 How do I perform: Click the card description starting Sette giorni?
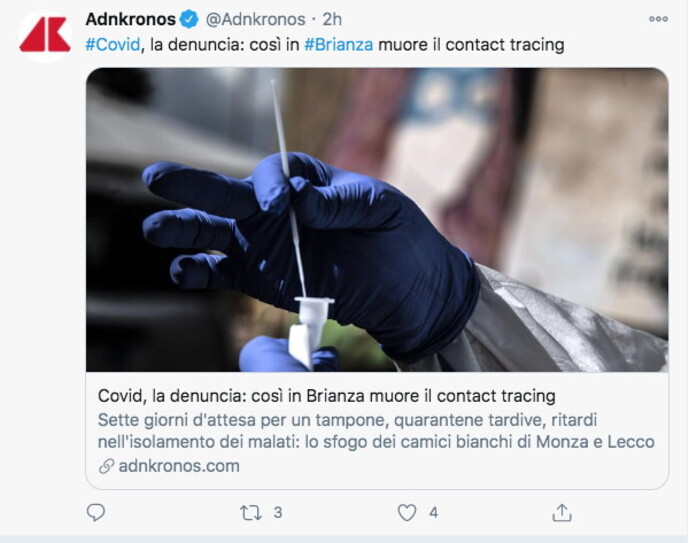(x=376, y=431)
